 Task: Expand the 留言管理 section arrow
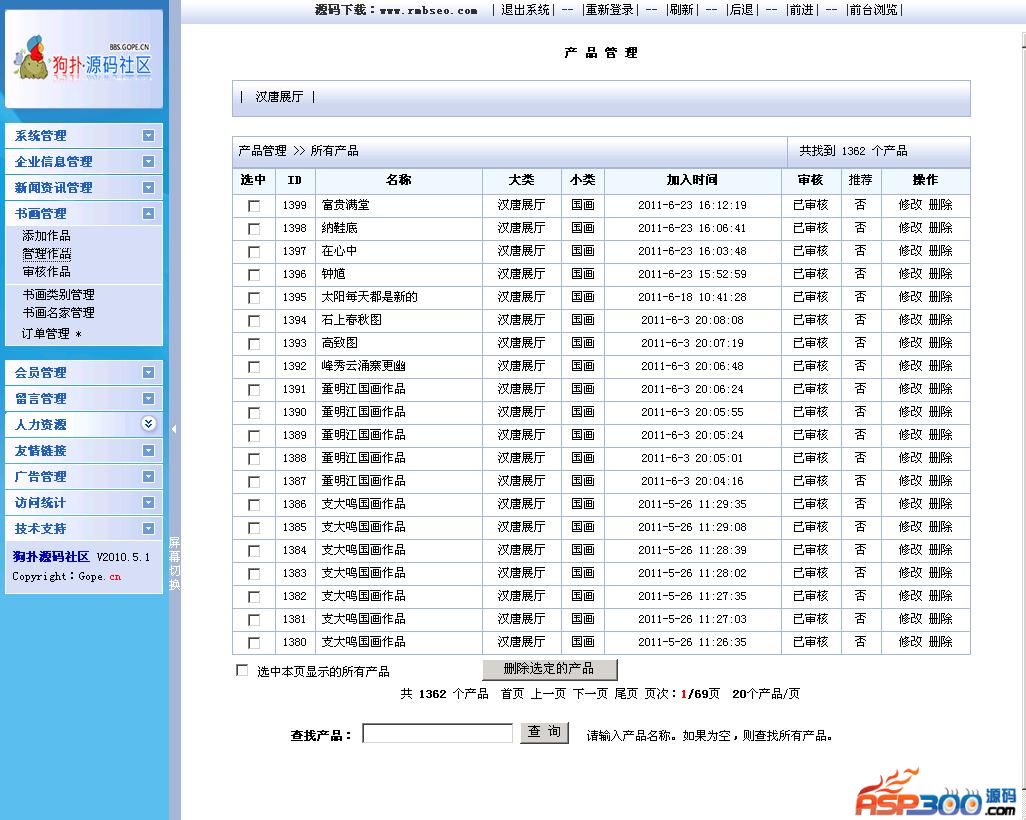[149, 399]
